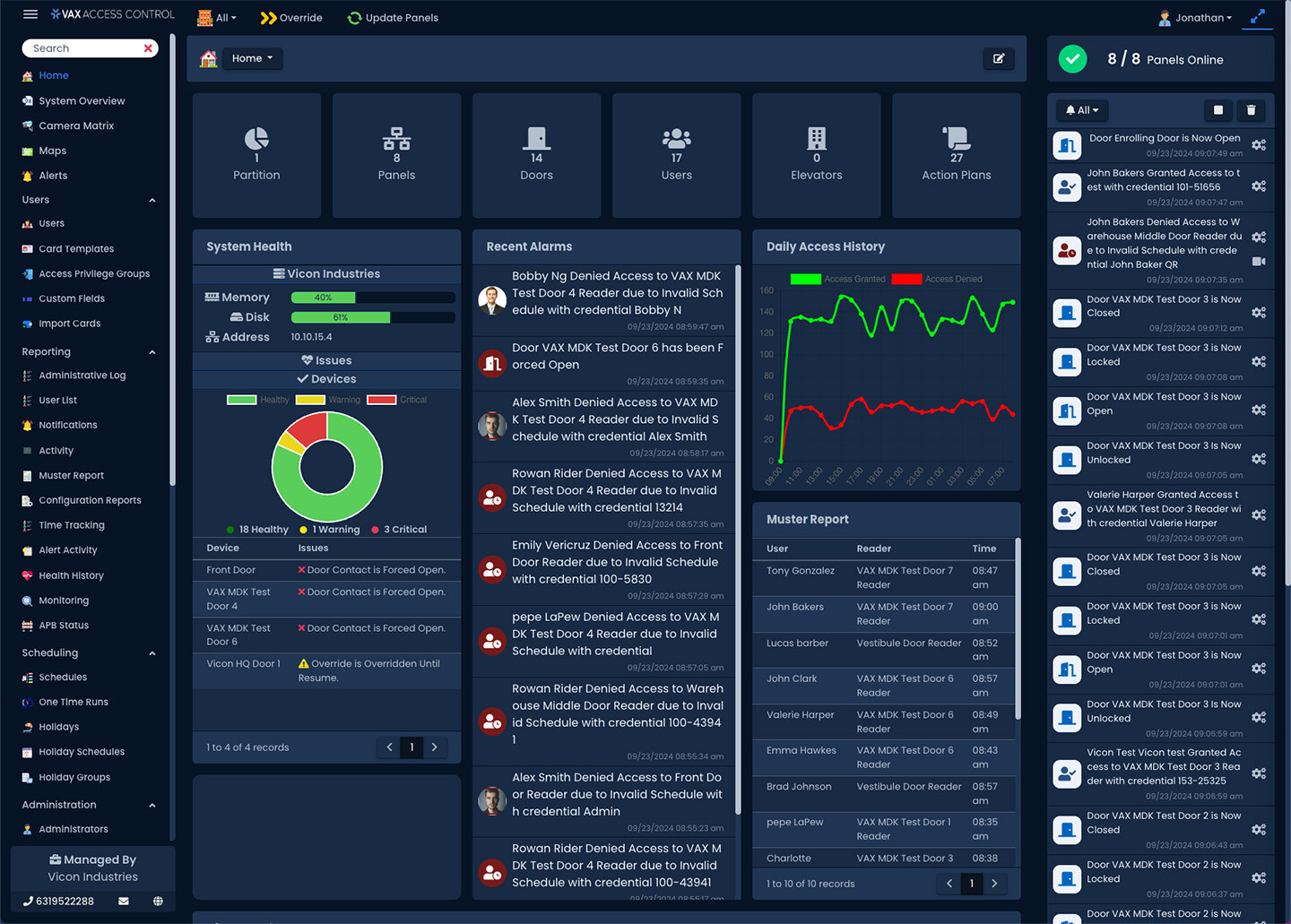Open the Alerts section
The image size is (1291, 924).
point(52,175)
